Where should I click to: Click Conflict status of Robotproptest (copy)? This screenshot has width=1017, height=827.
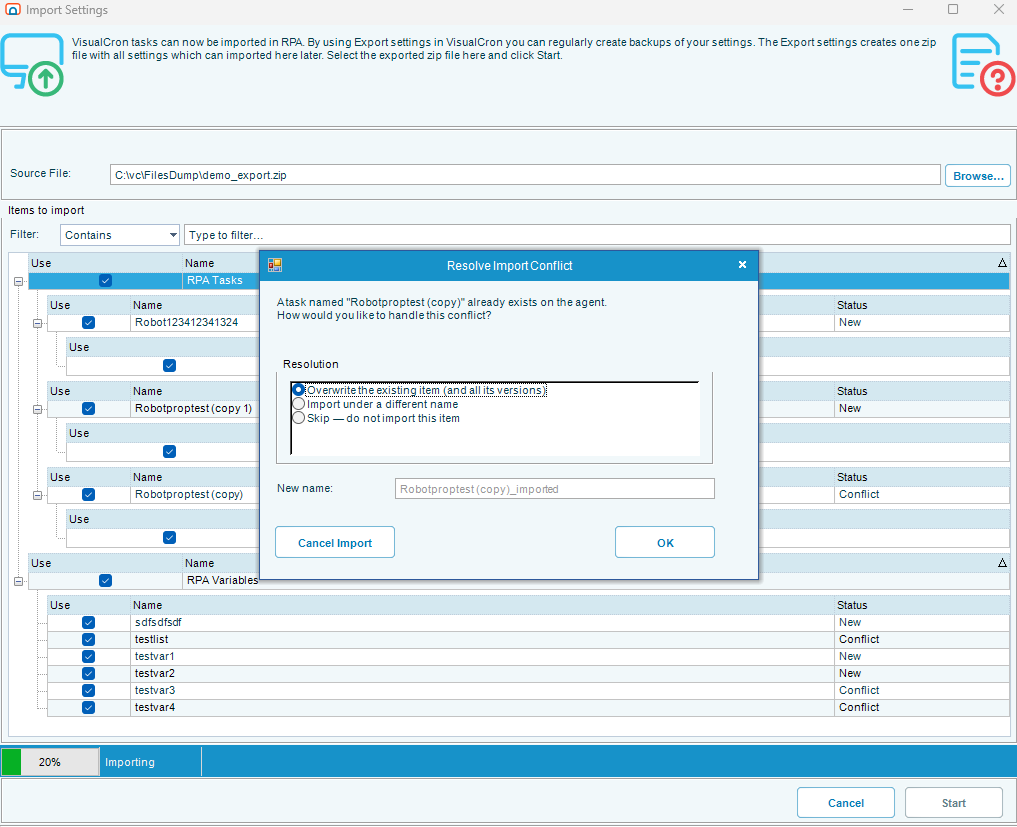point(859,494)
